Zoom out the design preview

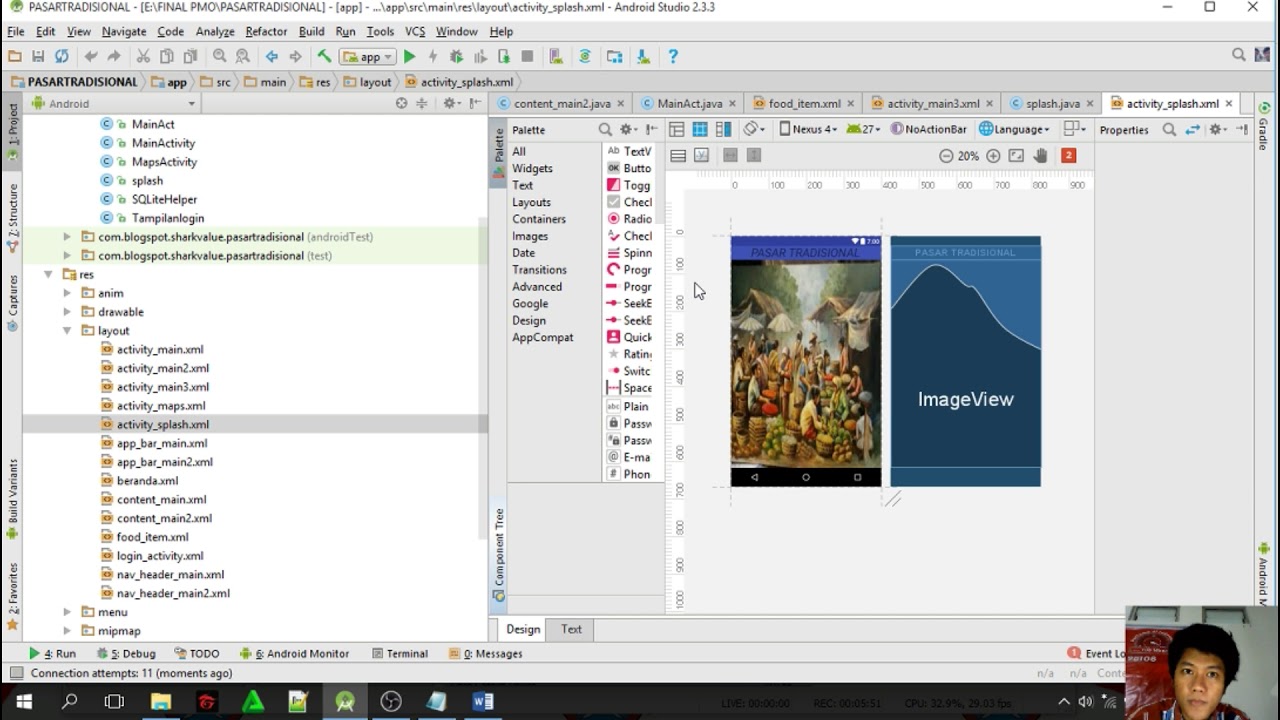[x=946, y=156]
